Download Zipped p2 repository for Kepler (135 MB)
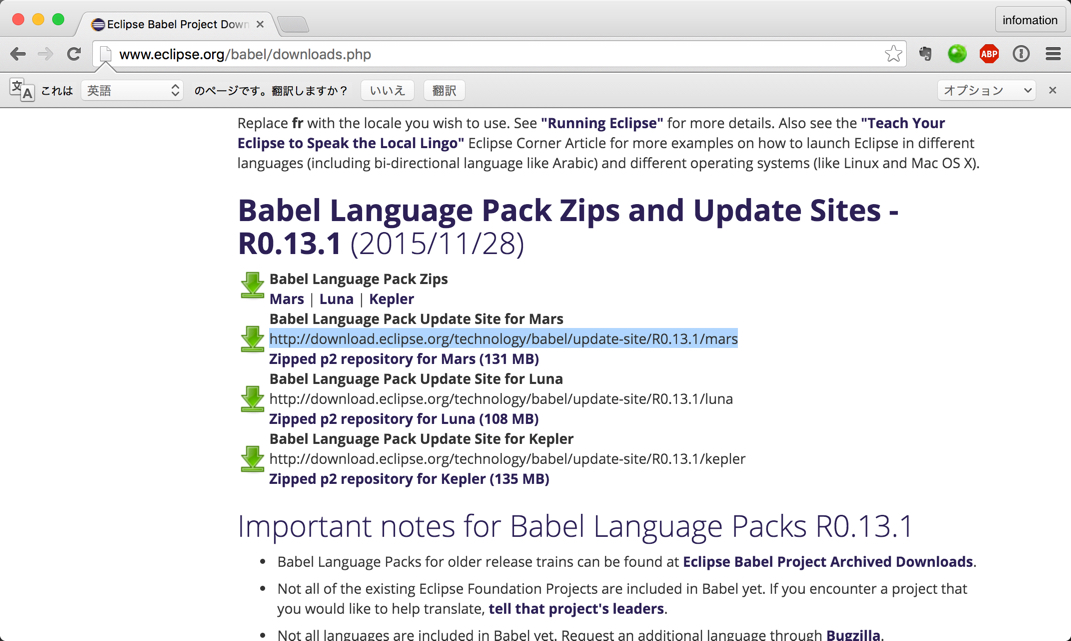The height and width of the screenshot is (641, 1071). (x=409, y=479)
